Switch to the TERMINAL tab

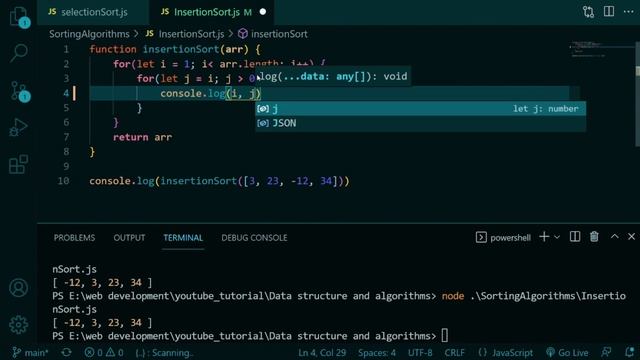(x=183, y=238)
